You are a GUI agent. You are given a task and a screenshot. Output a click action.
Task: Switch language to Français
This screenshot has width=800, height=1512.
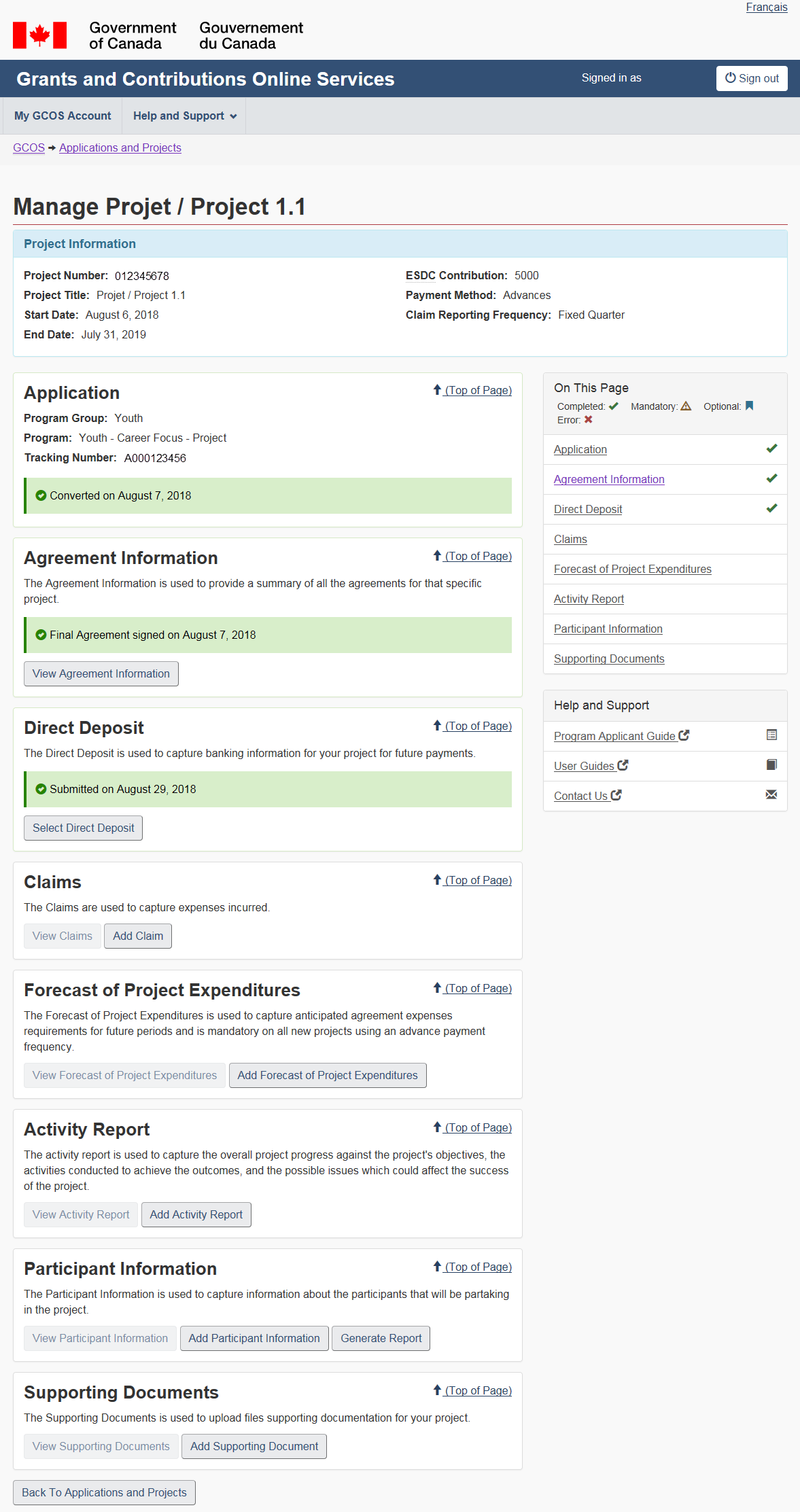click(x=766, y=7)
